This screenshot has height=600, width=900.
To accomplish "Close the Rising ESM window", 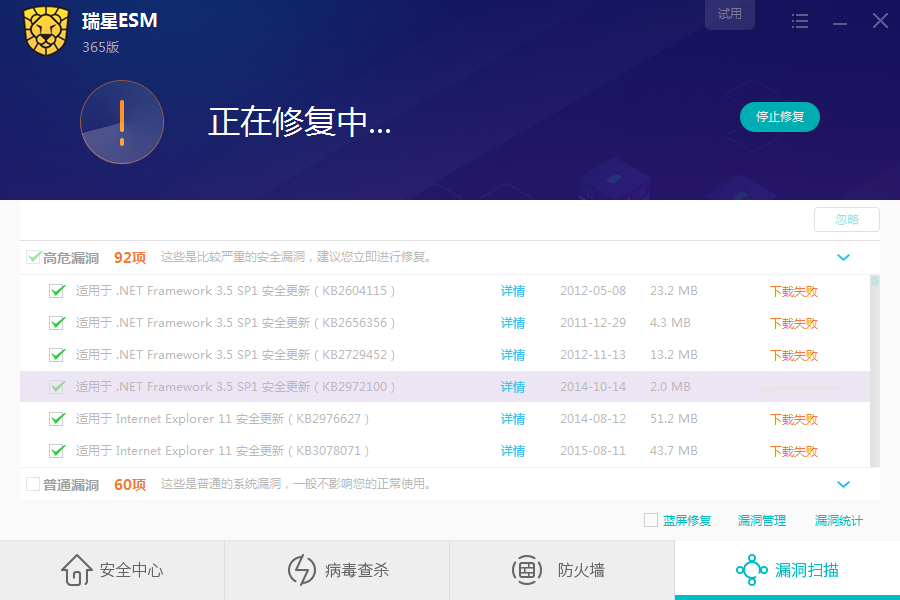I will tap(880, 21).
